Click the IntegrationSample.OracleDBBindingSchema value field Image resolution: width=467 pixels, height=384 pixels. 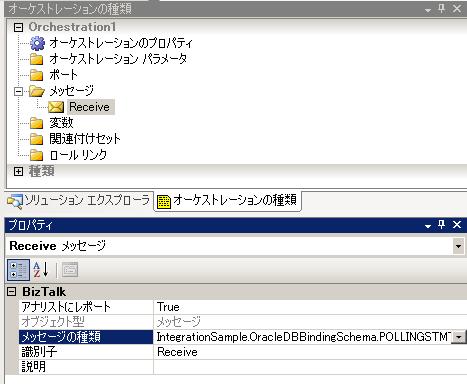[x=303, y=337]
